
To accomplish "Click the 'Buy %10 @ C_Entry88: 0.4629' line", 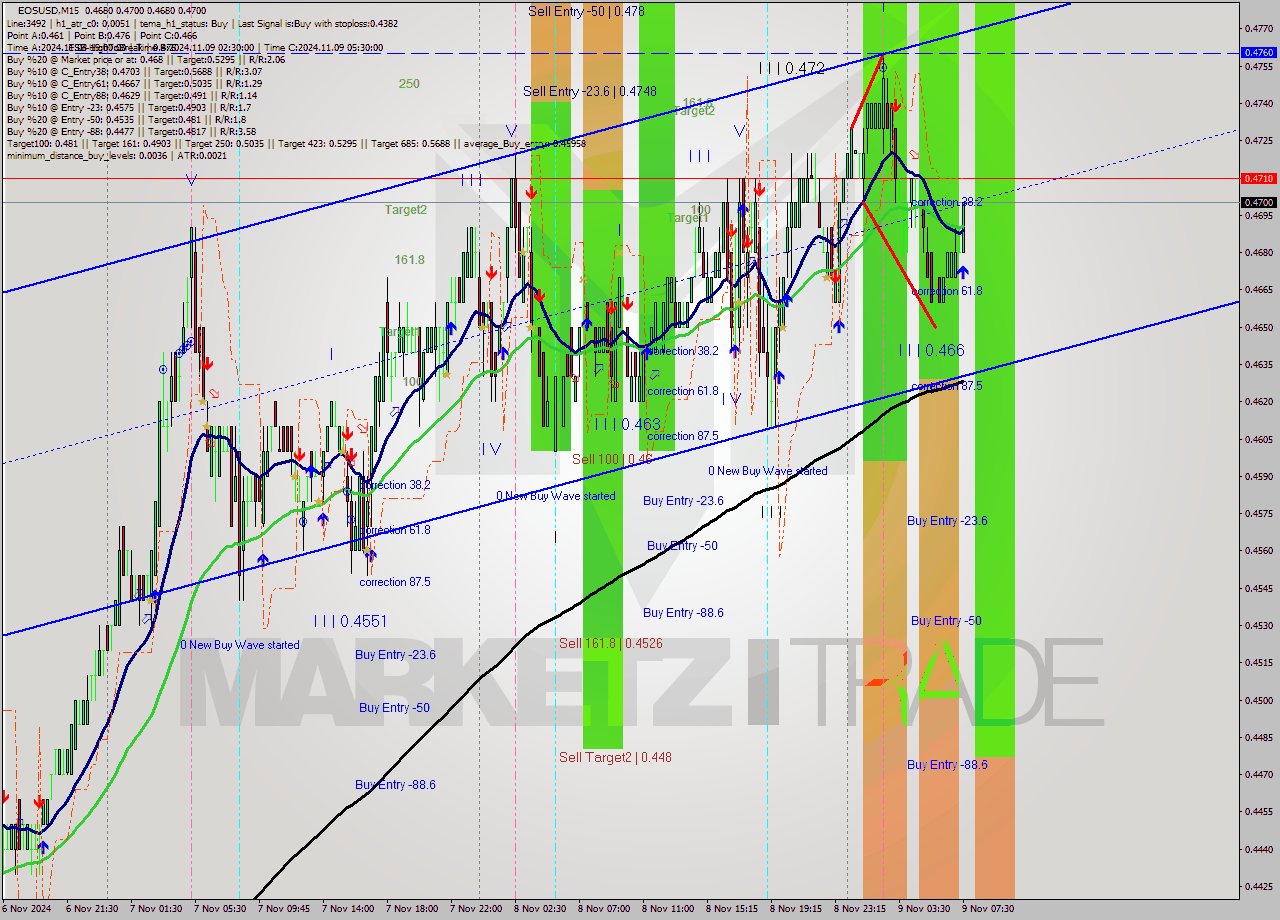I will pos(131,95).
